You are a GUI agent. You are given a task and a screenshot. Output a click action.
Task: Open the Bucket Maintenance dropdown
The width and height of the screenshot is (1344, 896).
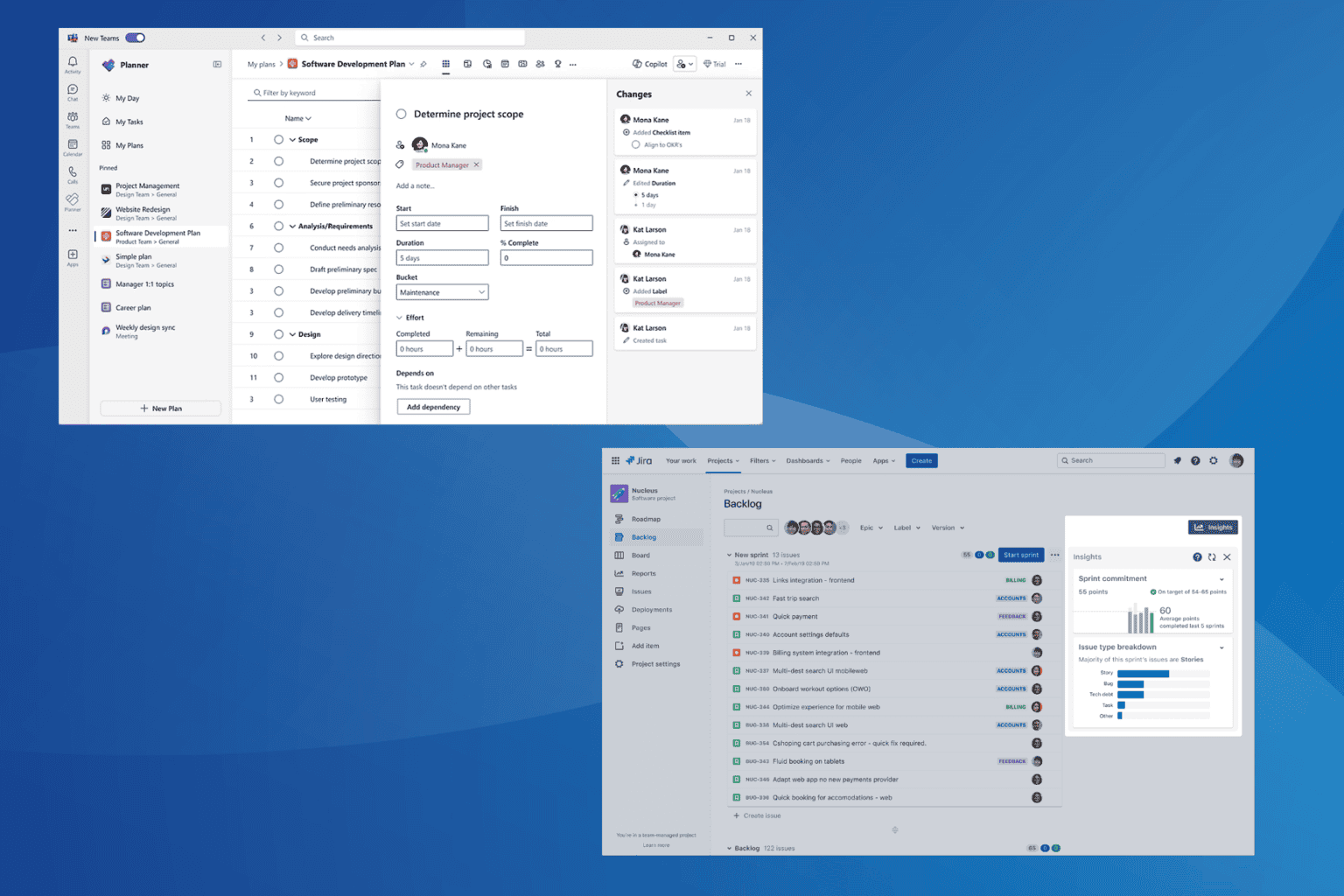(x=442, y=292)
